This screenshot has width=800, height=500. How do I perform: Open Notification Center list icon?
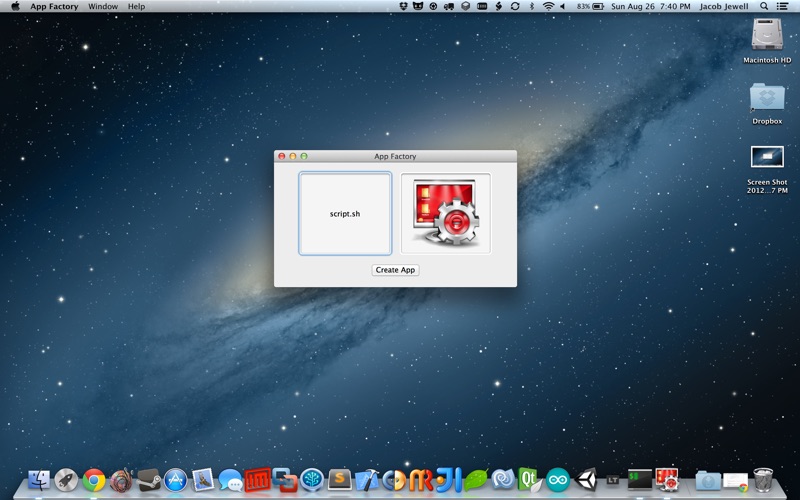coord(782,6)
